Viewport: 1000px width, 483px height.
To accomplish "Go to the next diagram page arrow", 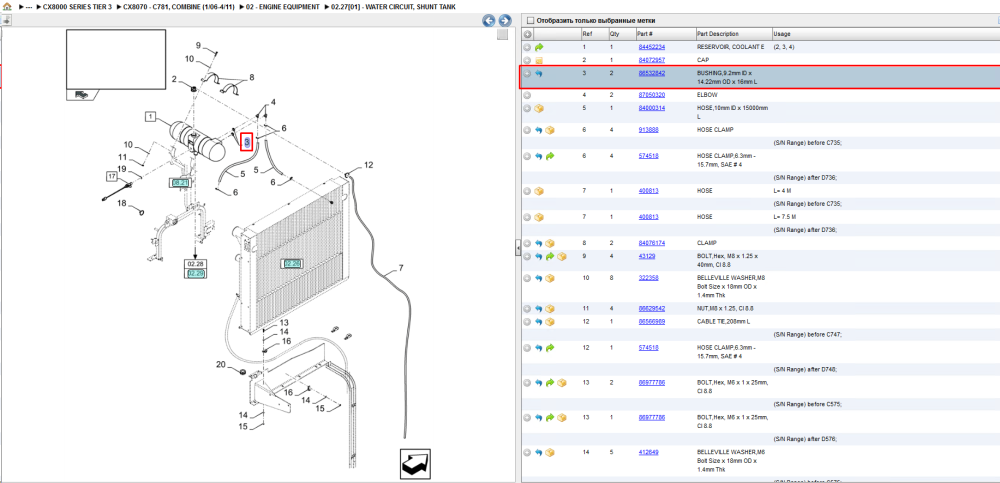I will tap(504, 20).
